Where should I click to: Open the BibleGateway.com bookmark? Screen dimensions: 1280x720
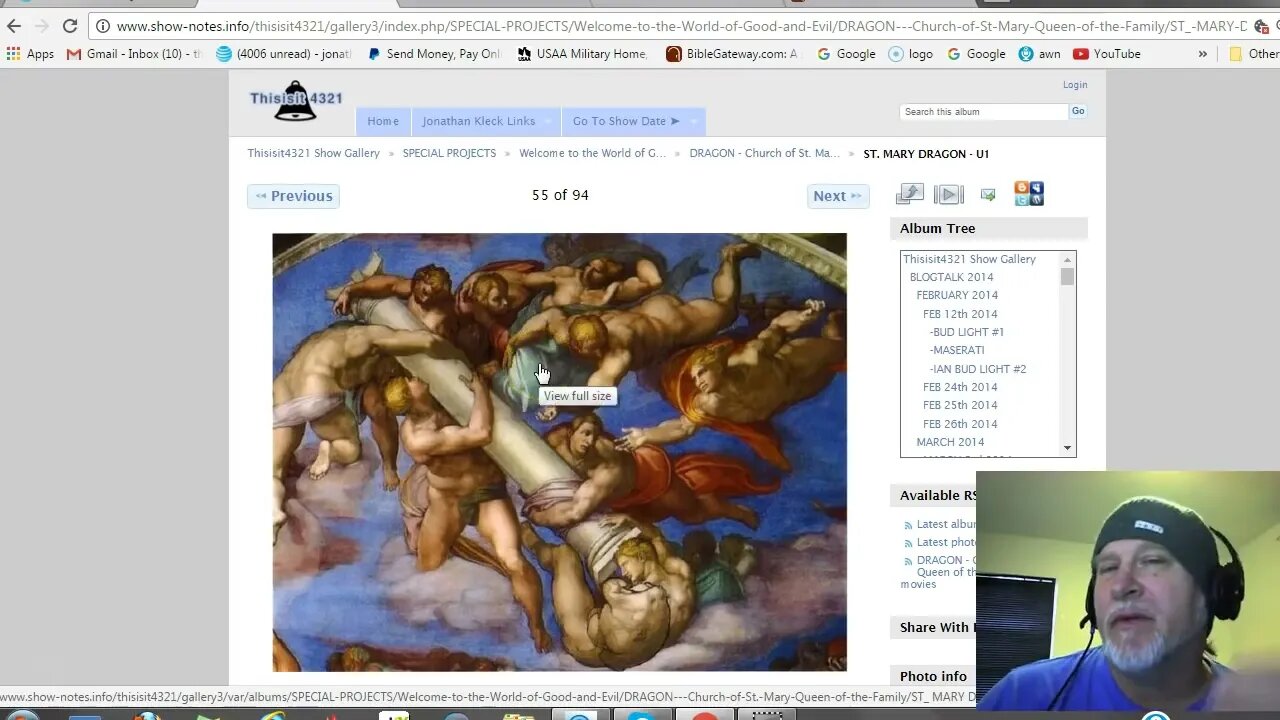(x=733, y=54)
